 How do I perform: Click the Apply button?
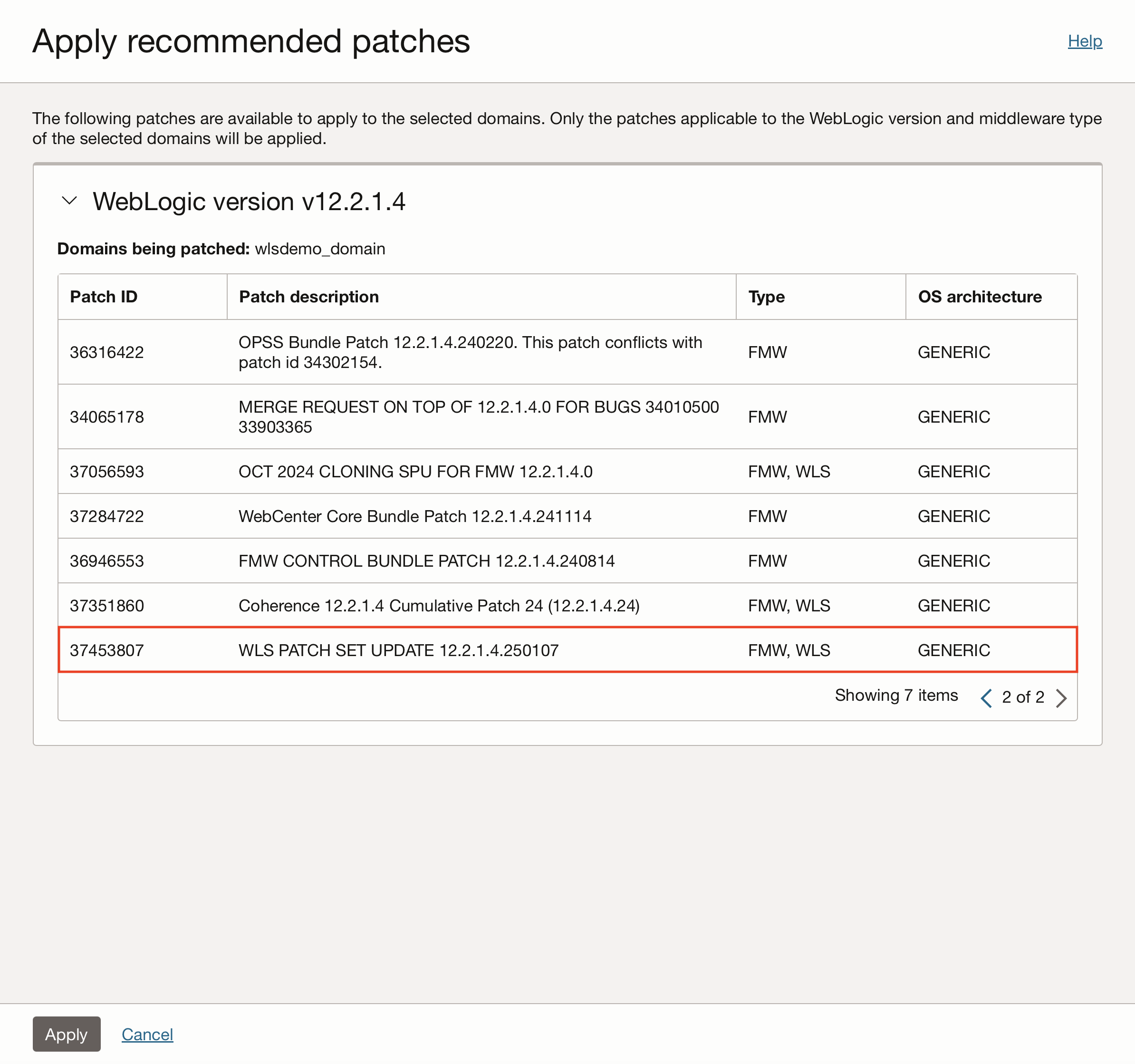tap(66, 1035)
